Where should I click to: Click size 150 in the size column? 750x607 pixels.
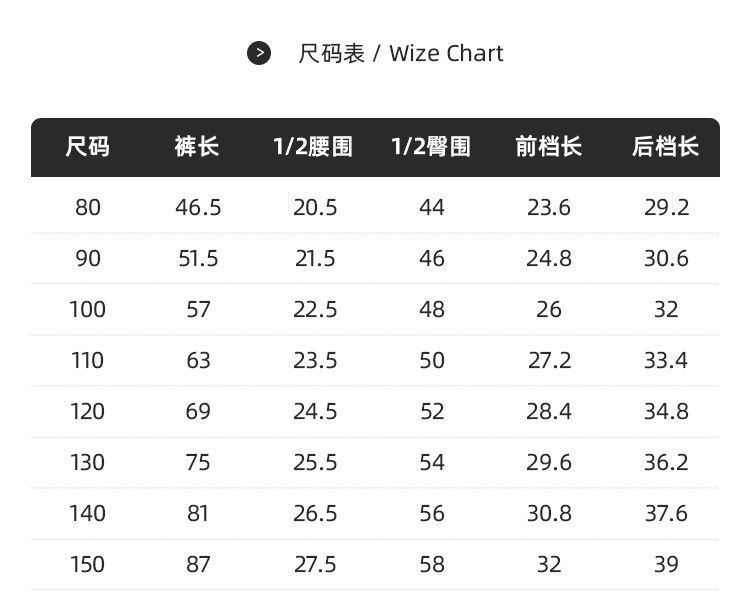tap(88, 564)
